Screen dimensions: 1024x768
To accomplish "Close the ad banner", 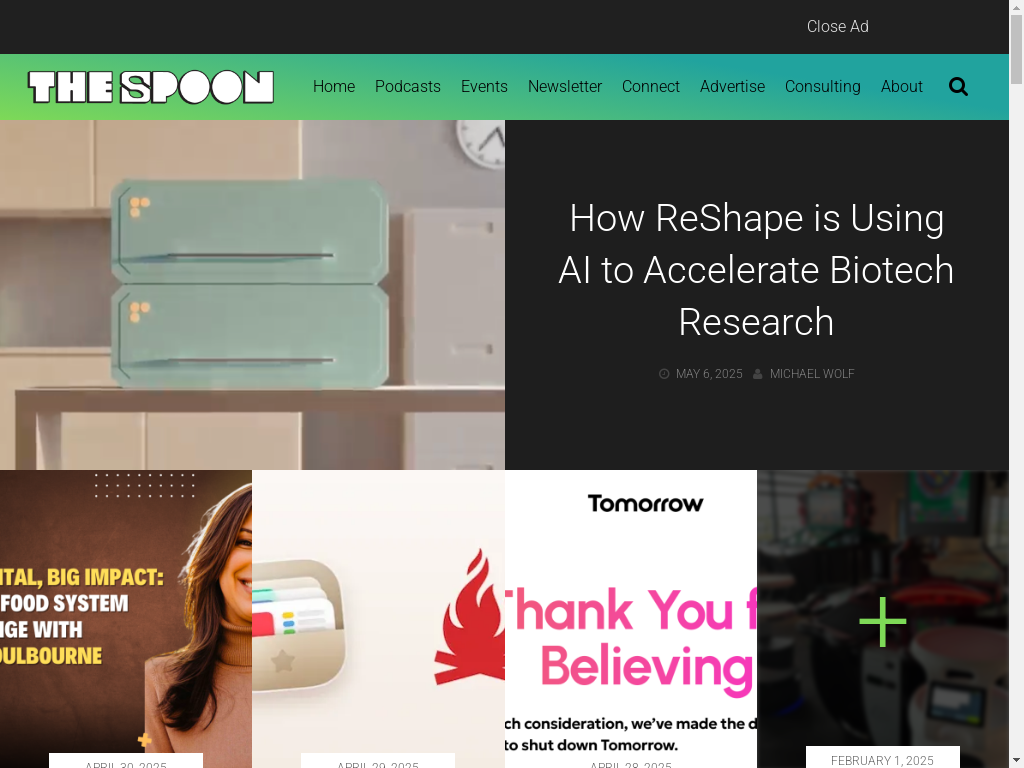I will (x=837, y=26).
